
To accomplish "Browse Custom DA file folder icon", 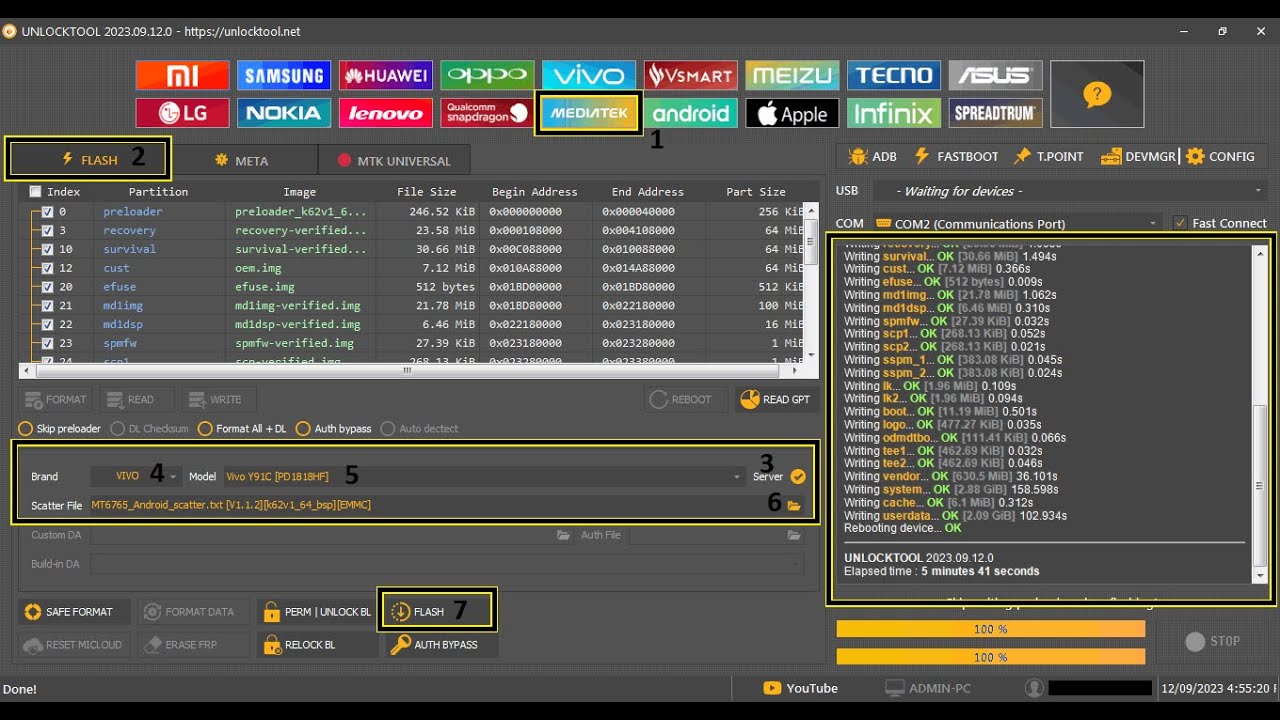I will [x=564, y=536].
